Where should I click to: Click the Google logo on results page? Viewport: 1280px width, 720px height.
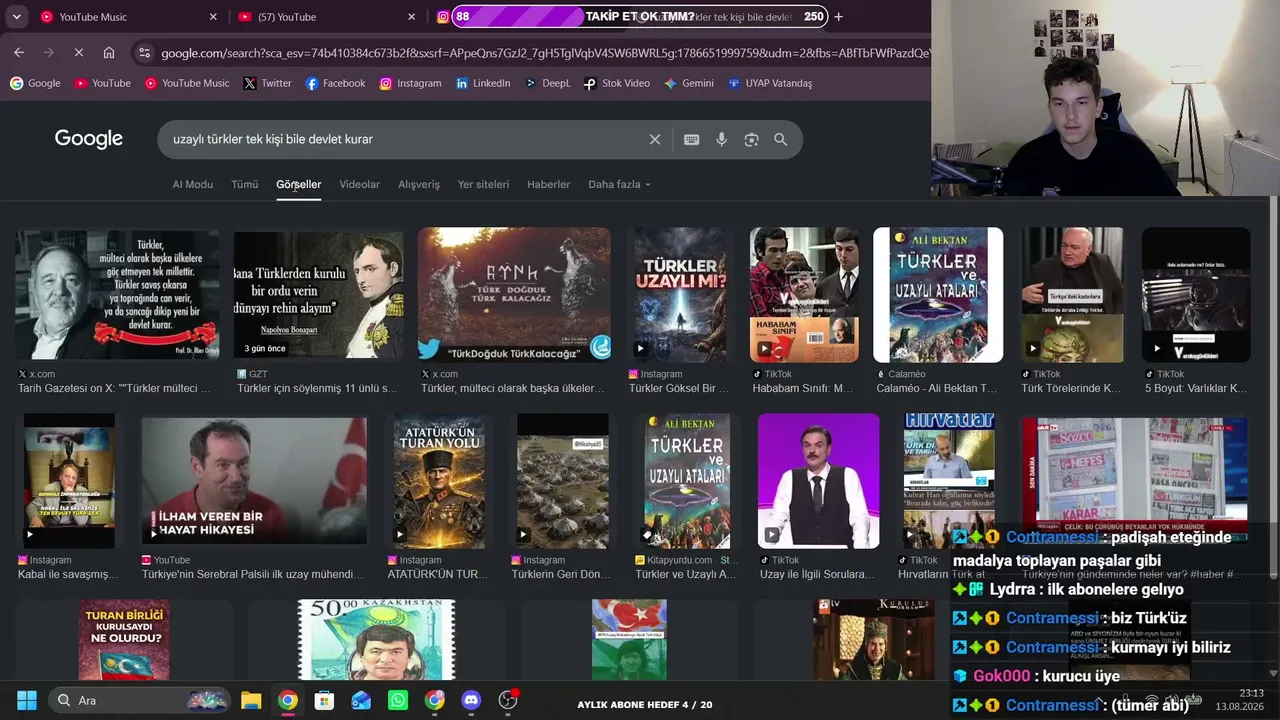(89, 140)
